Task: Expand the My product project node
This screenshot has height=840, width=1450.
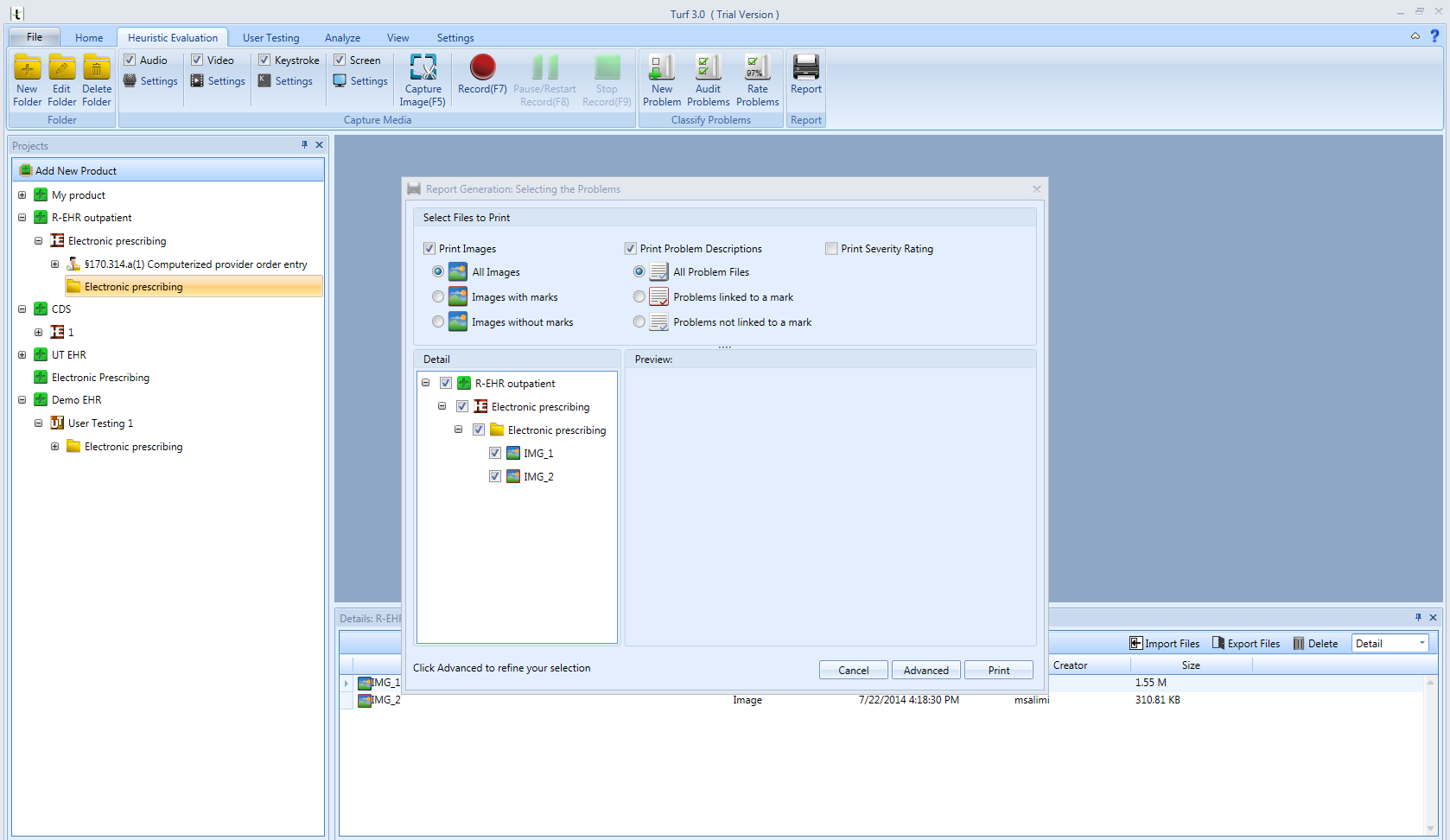Action: click(22, 195)
